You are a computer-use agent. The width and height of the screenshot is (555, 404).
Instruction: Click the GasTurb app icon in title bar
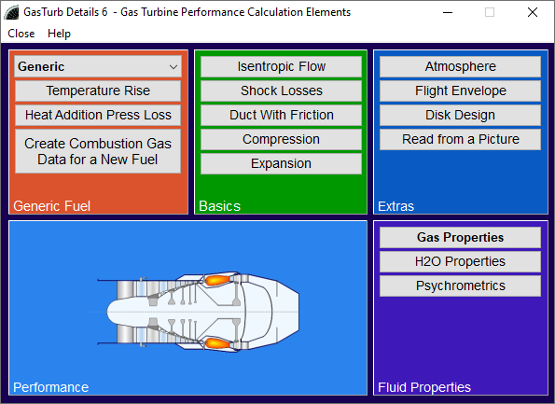11,12
